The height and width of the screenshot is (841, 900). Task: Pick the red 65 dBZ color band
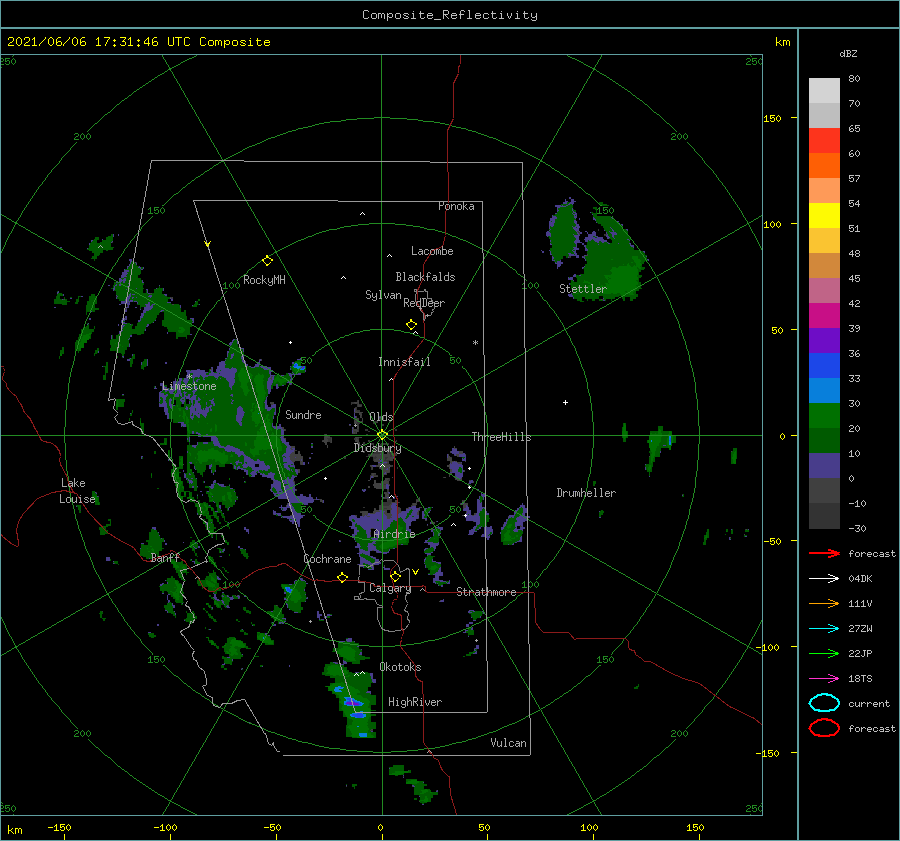[824, 141]
